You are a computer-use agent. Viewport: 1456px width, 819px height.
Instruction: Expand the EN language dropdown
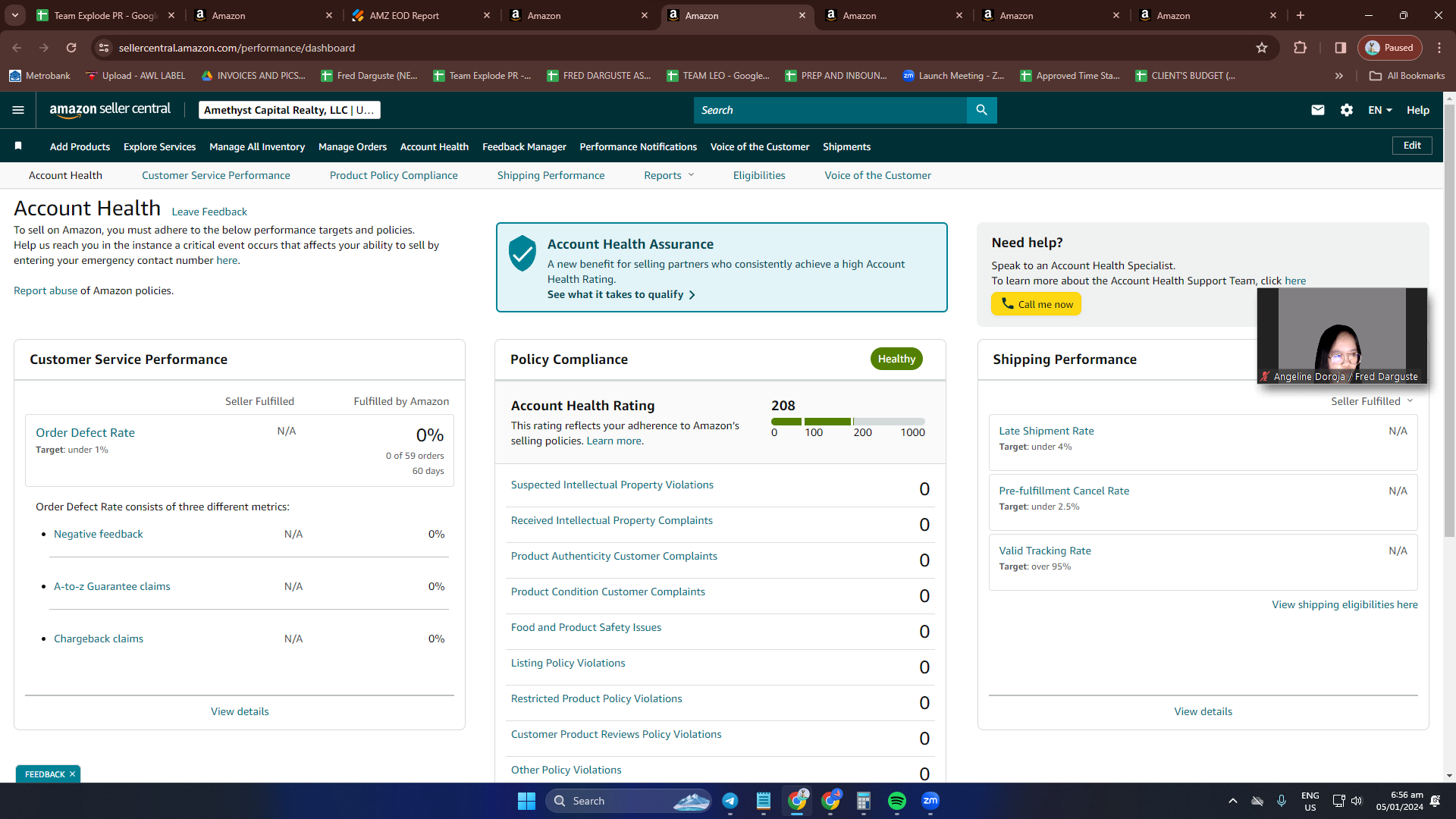[1380, 110]
